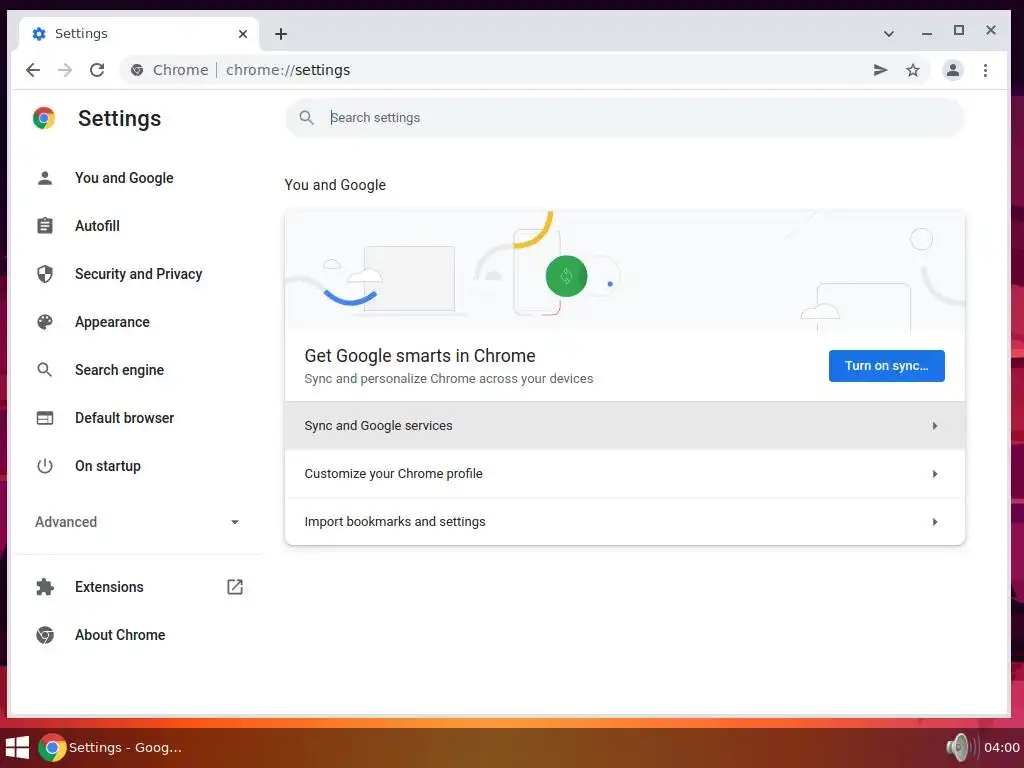The image size is (1024, 768).
Task: Click the Chrome icon beside About Chrome
Action: pyautogui.click(x=44, y=635)
